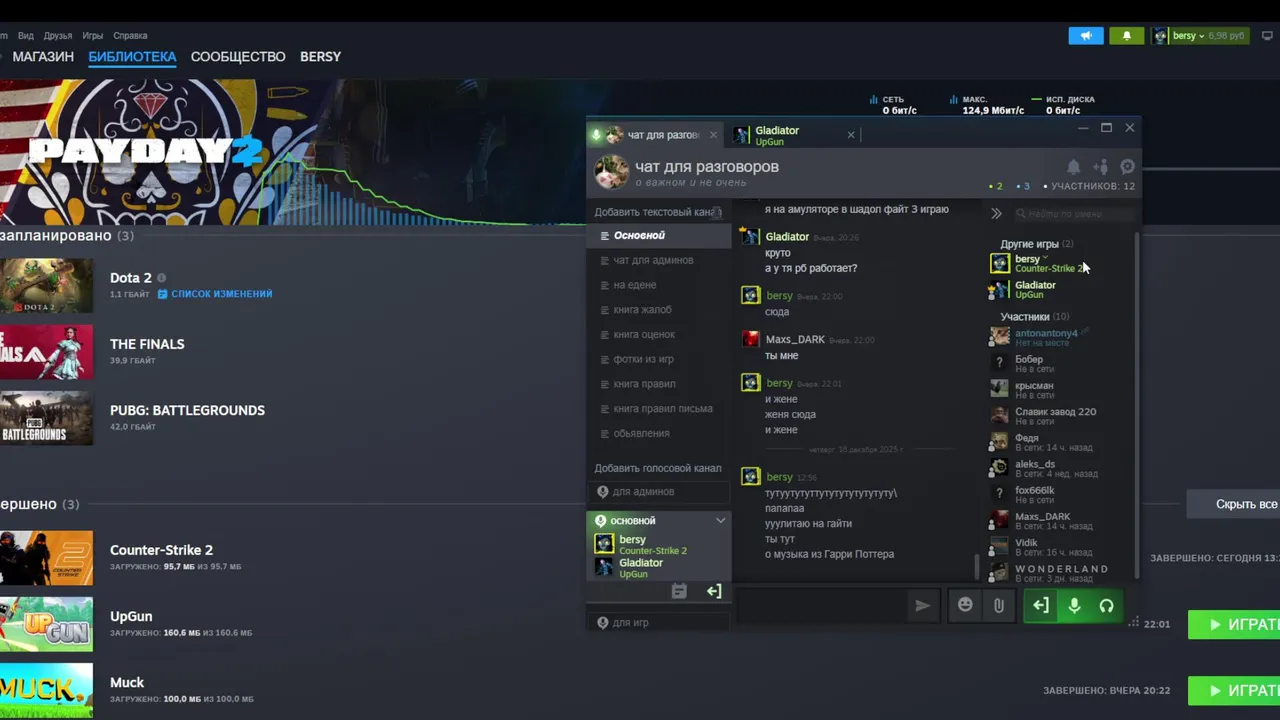This screenshot has height=720, width=1280.
Task: Close the "чат для разгов" chat tab
Action: point(713,135)
